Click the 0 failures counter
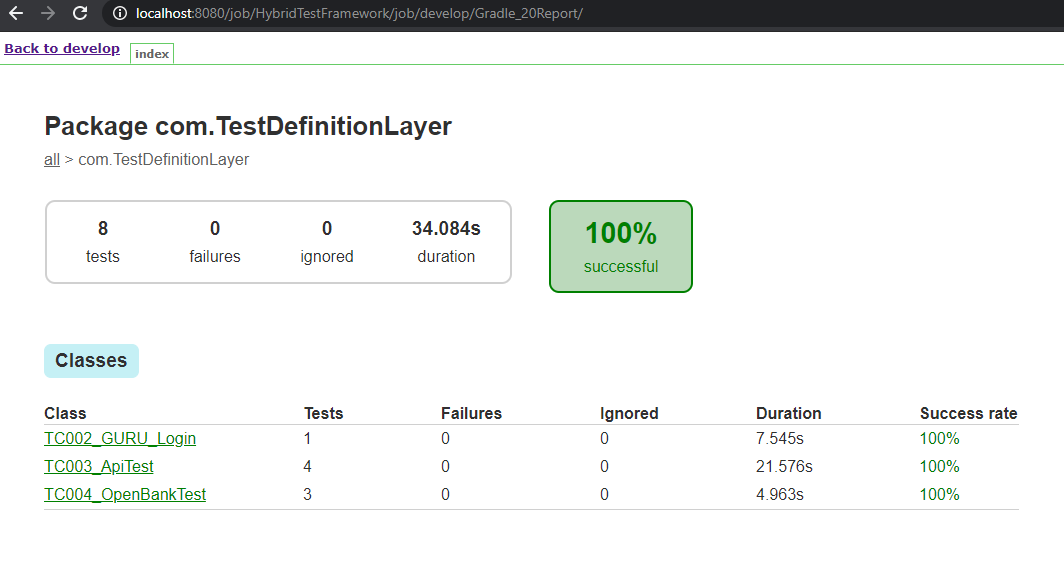The width and height of the screenshot is (1064, 582). pos(214,241)
